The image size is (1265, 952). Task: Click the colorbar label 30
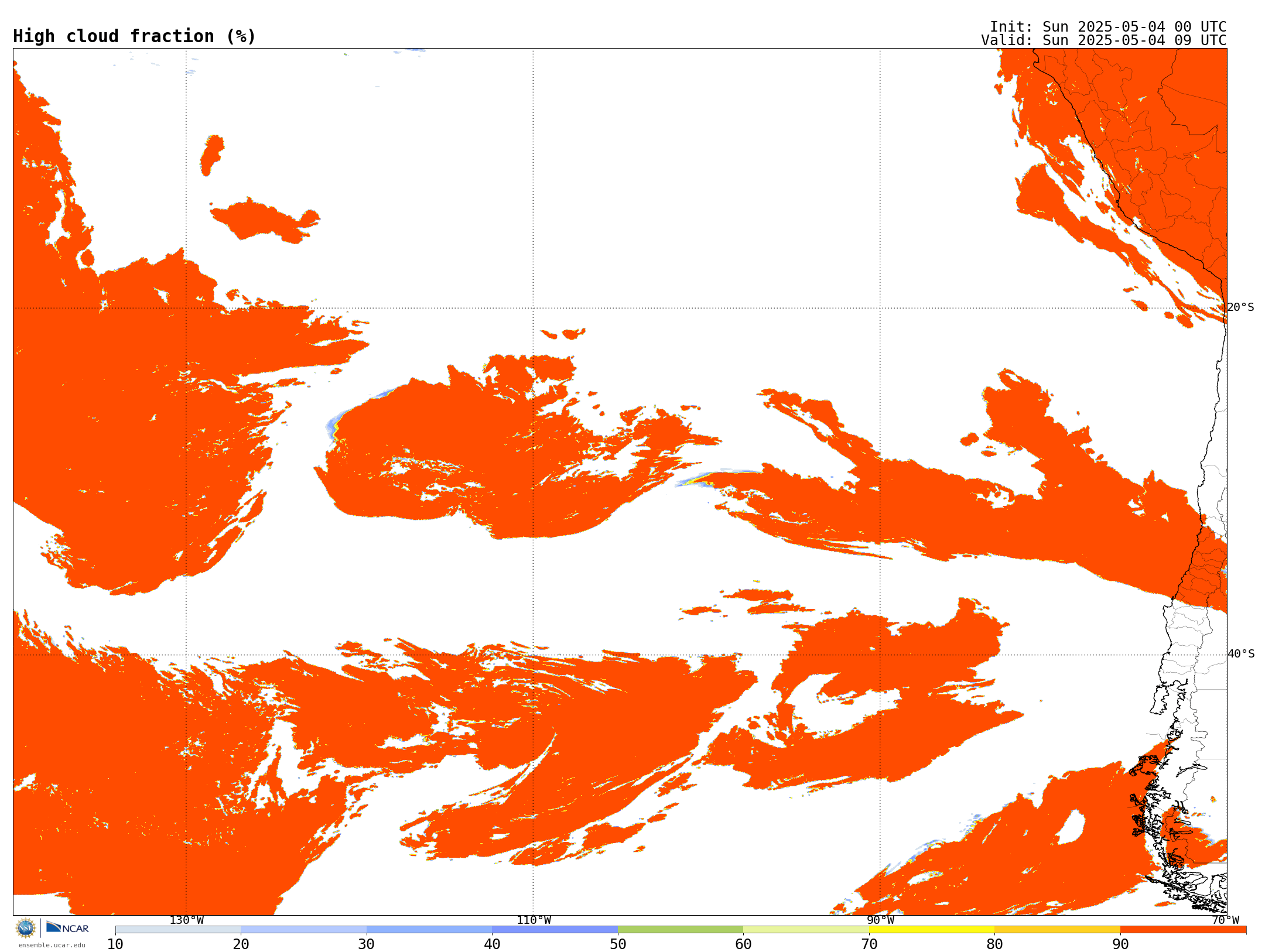[x=367, y=944]
